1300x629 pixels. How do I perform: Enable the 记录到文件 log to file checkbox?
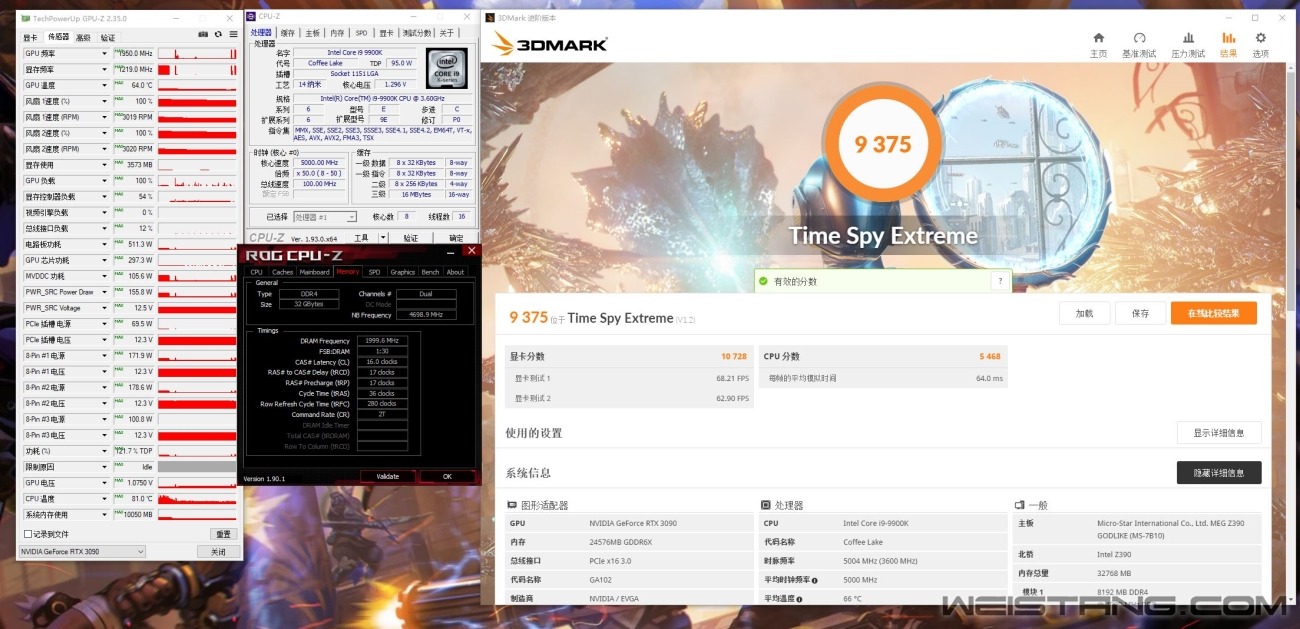pyautogui.click(x=28, y=534)
